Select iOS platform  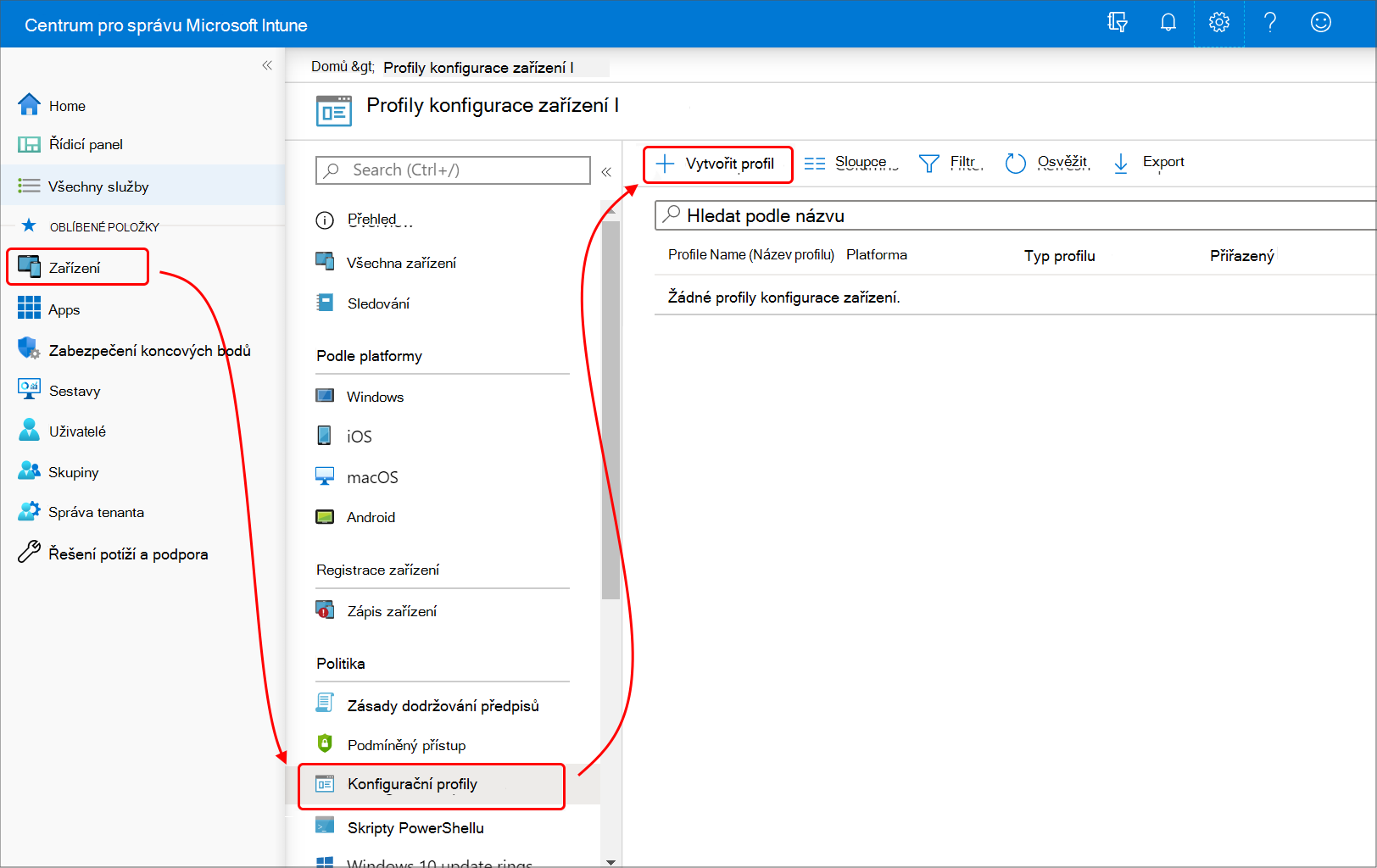pyautogui.click(x=359, y=437)
